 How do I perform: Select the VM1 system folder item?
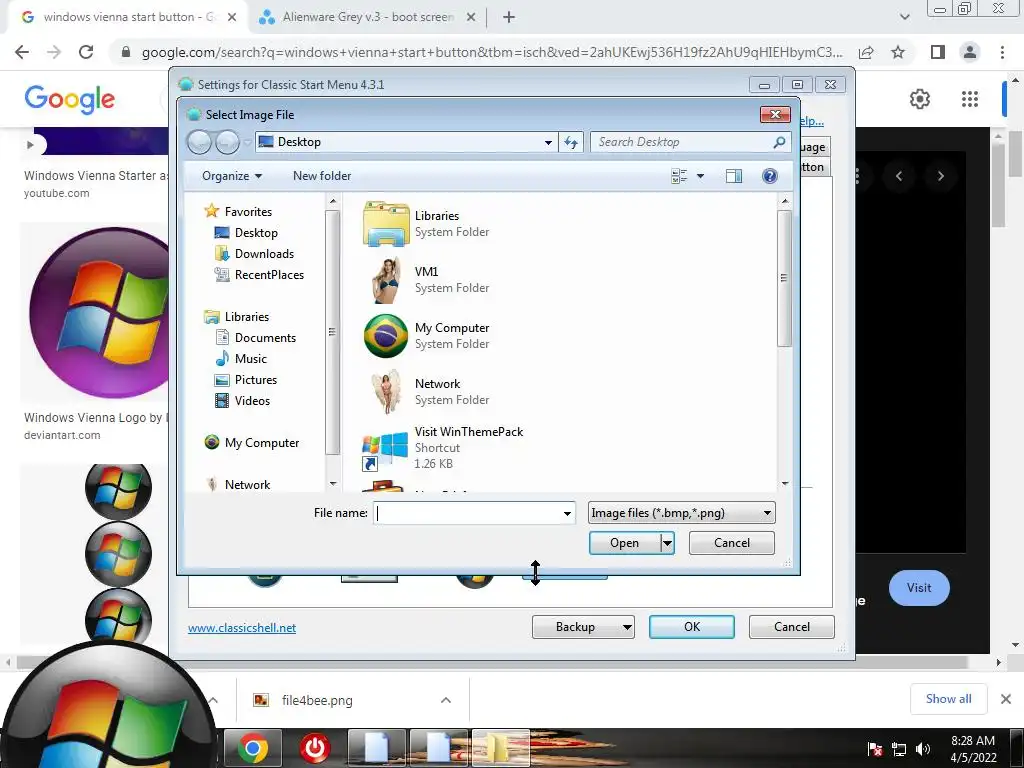point(426,280)
